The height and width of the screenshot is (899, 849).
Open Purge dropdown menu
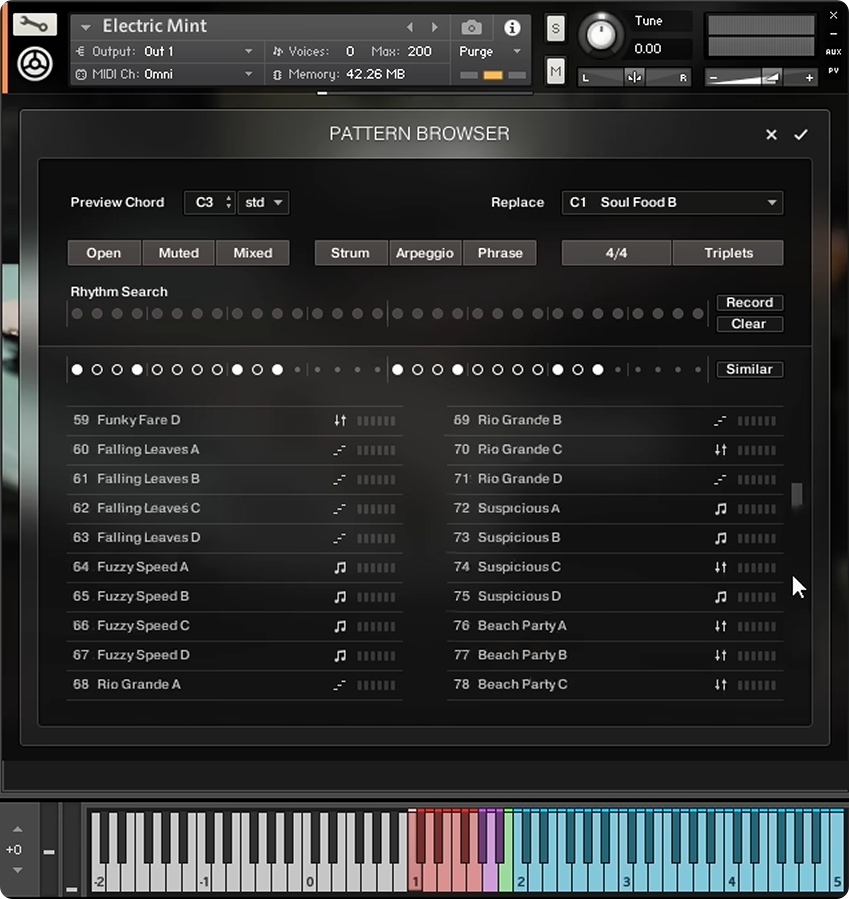point(490,52)
